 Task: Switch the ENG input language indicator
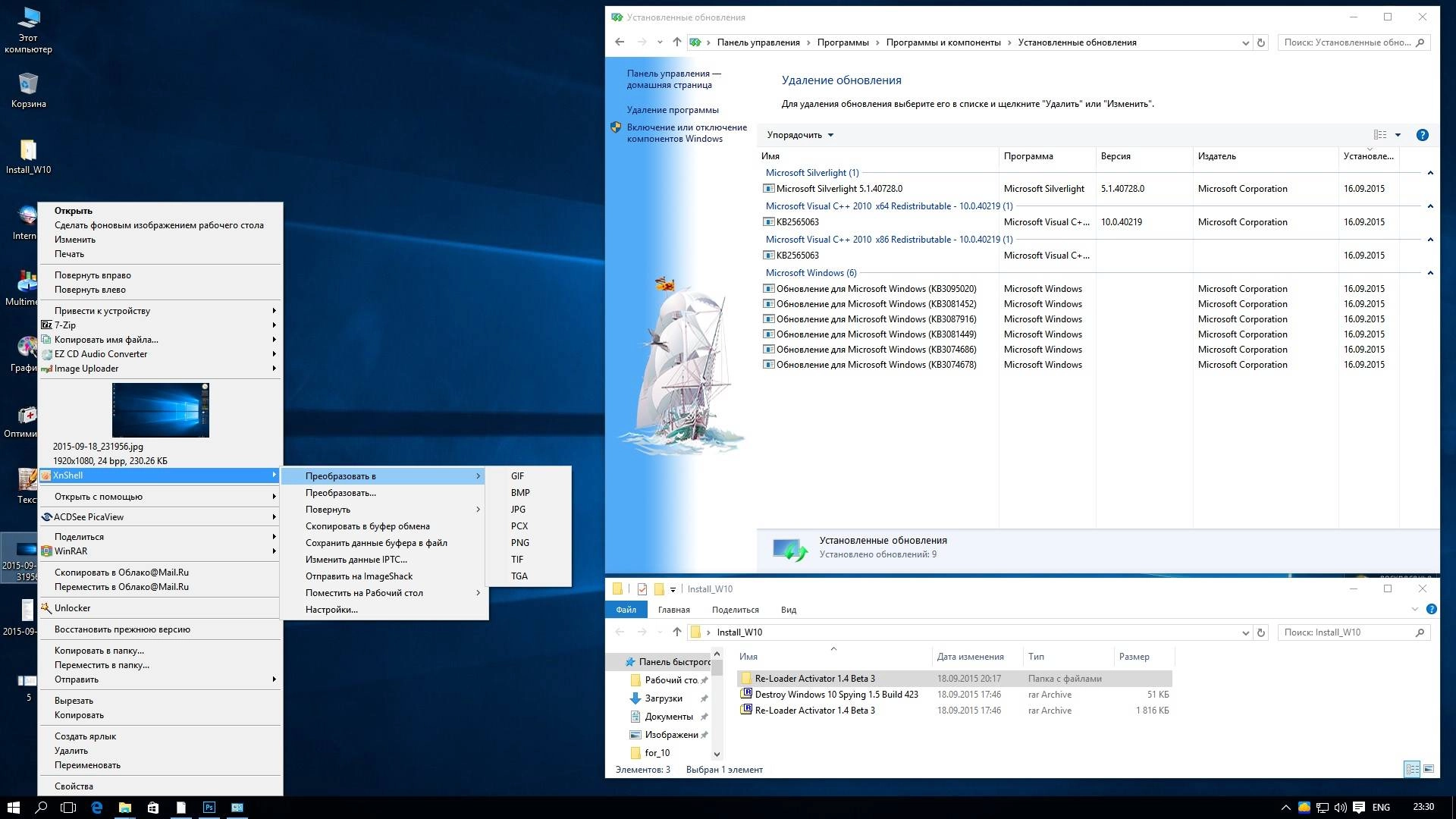point(1381,808)
